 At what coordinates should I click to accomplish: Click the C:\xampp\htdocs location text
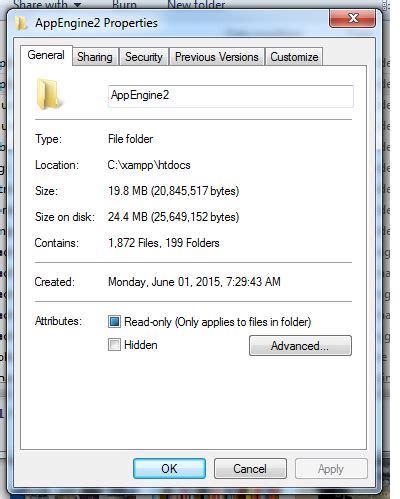149,165
